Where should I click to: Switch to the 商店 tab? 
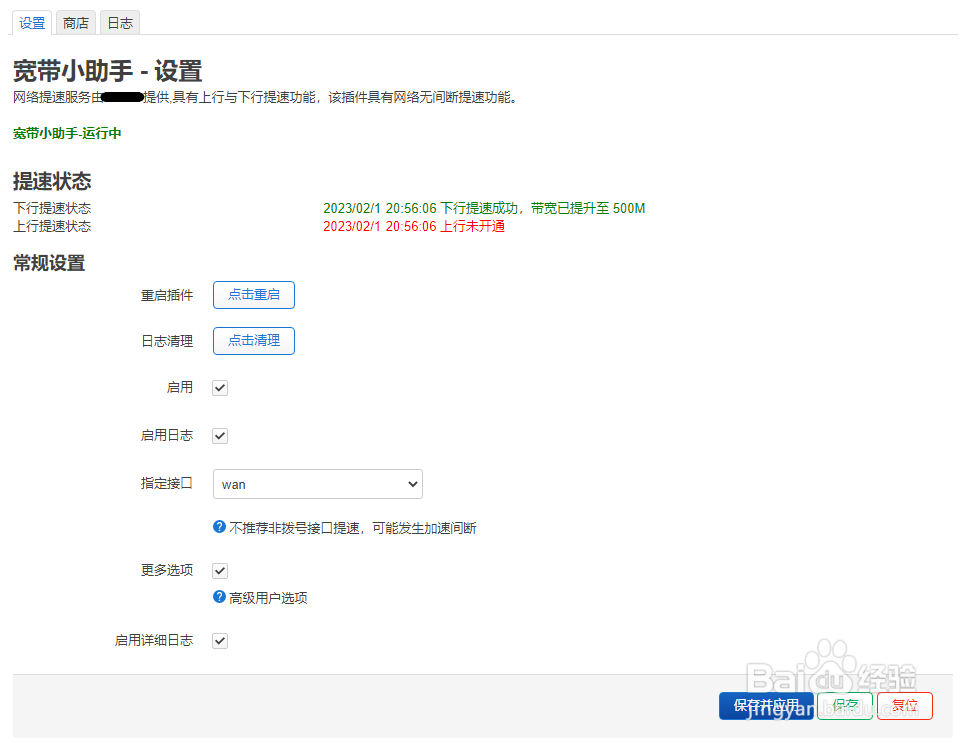coord(76,23)
